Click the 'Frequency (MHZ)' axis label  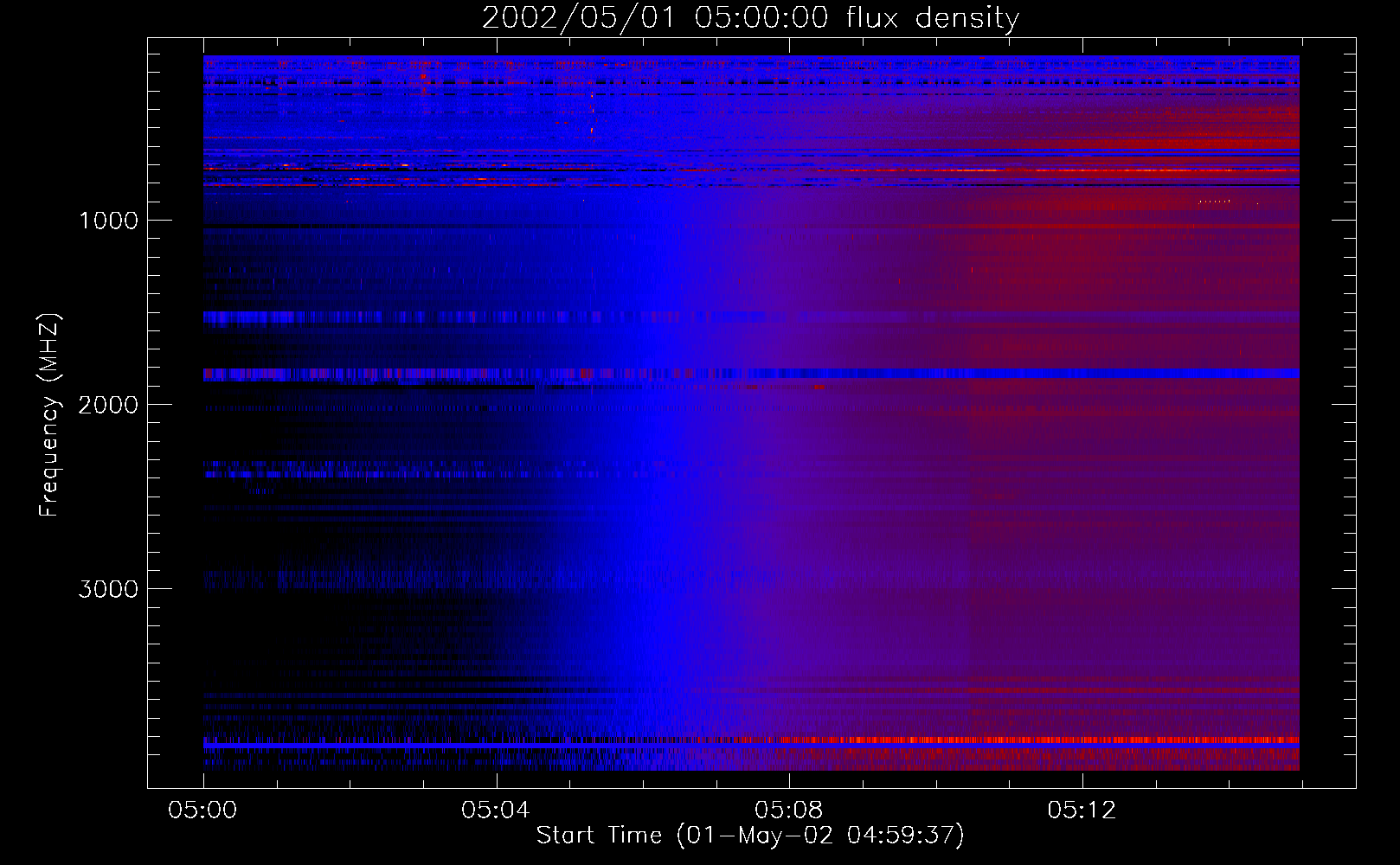(x=49, y=415)
